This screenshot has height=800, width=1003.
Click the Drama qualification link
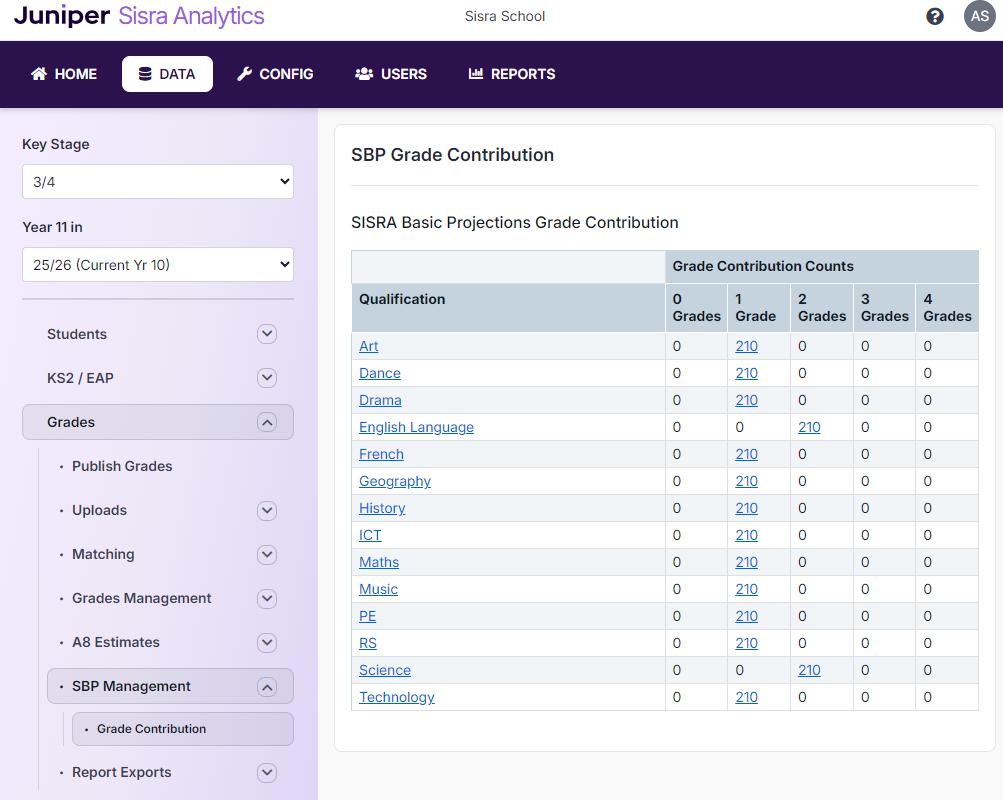click(x=380, y=399)
